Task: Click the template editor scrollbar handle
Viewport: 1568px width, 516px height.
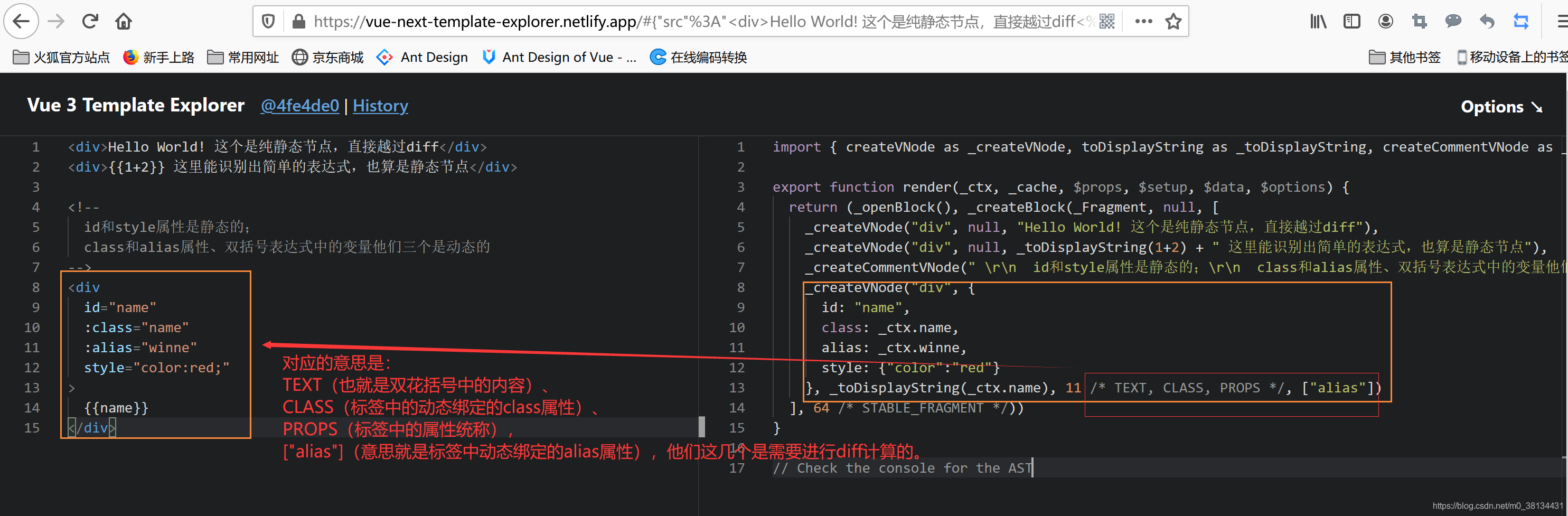Action: point(701,427)
